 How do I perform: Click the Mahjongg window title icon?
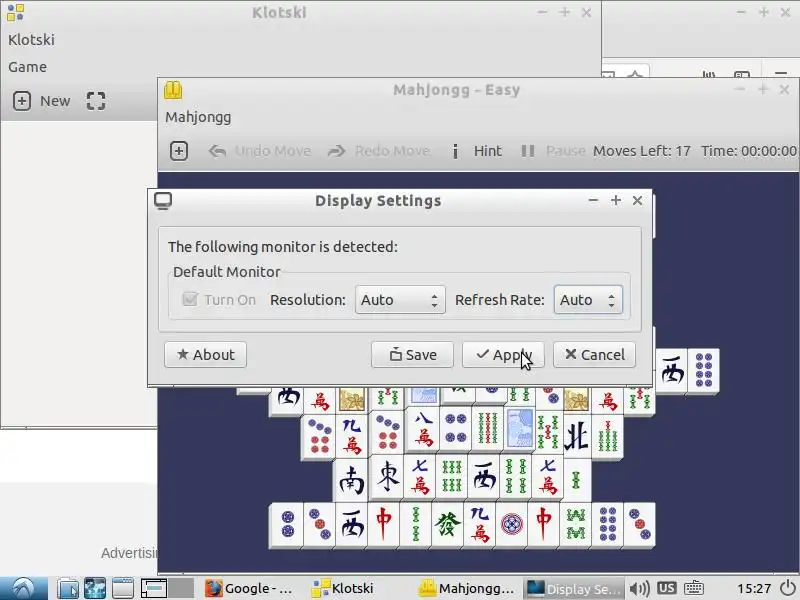tap(173, 90)
